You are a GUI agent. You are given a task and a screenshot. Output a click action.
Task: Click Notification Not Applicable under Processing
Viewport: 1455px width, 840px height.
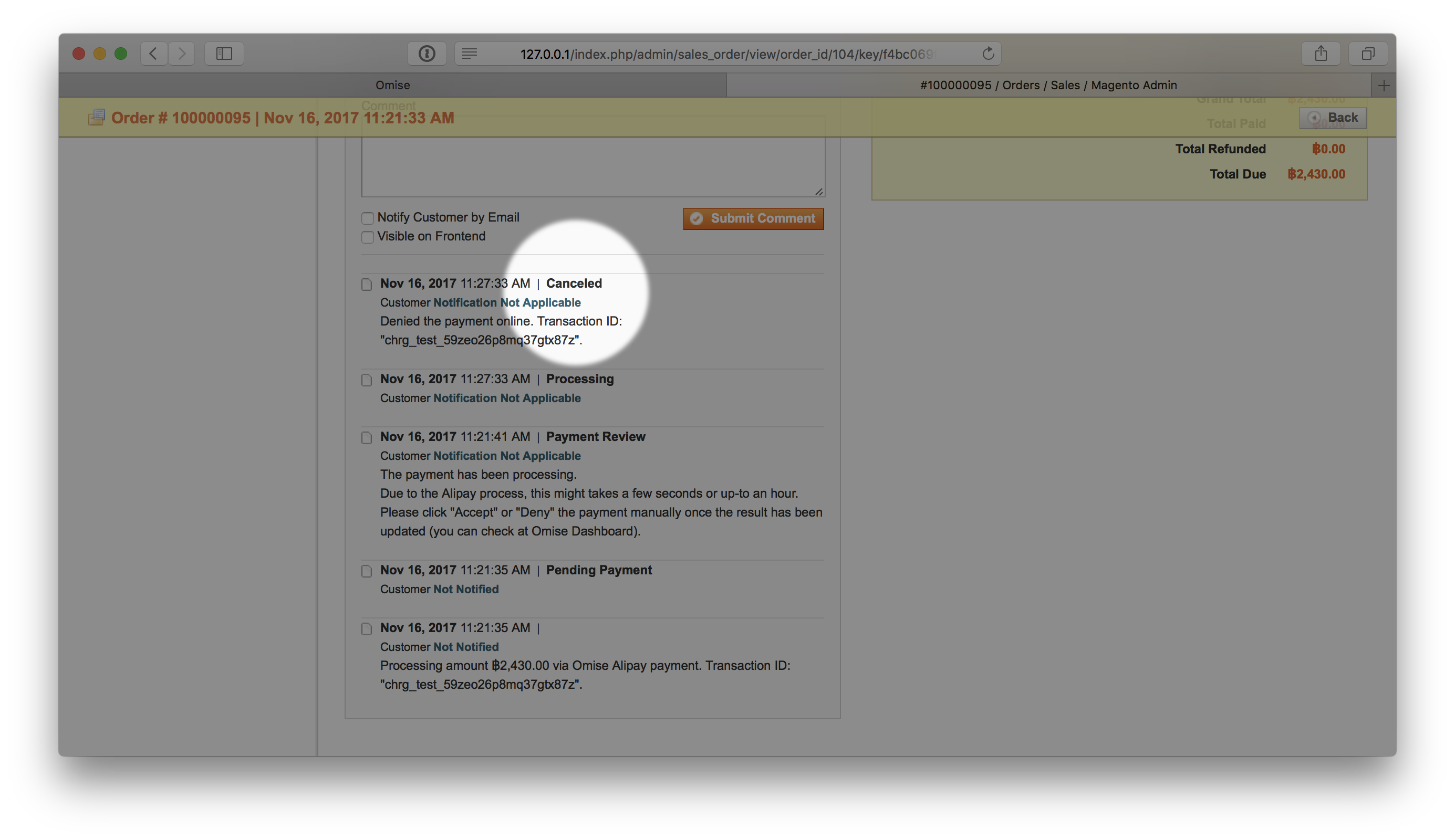[x=507, y=398]
